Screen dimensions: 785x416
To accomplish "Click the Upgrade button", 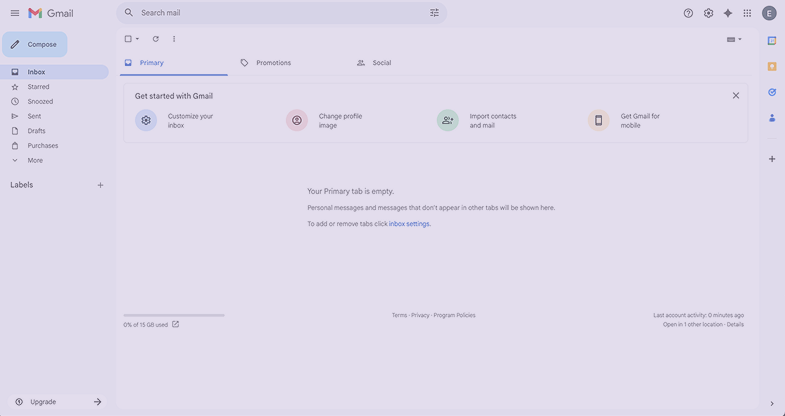I will (58, 401).
